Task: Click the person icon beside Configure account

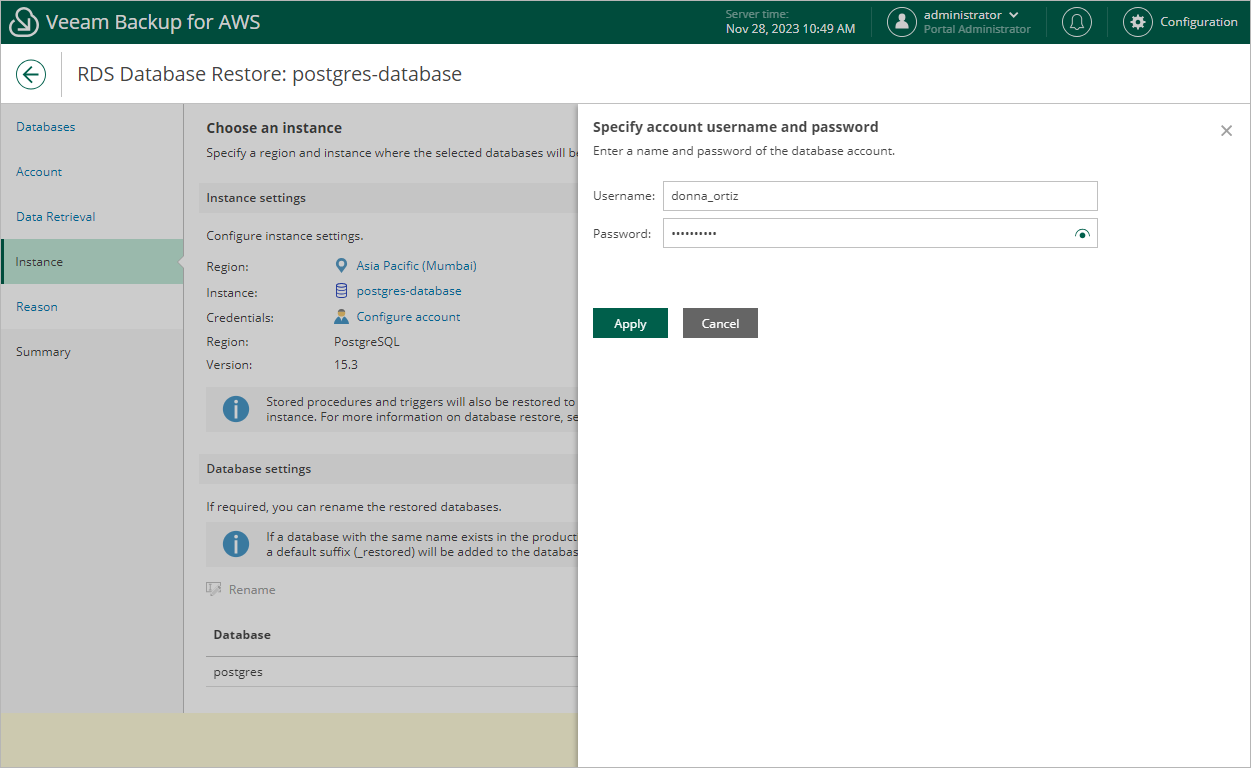Action: [x=342, y=316]
